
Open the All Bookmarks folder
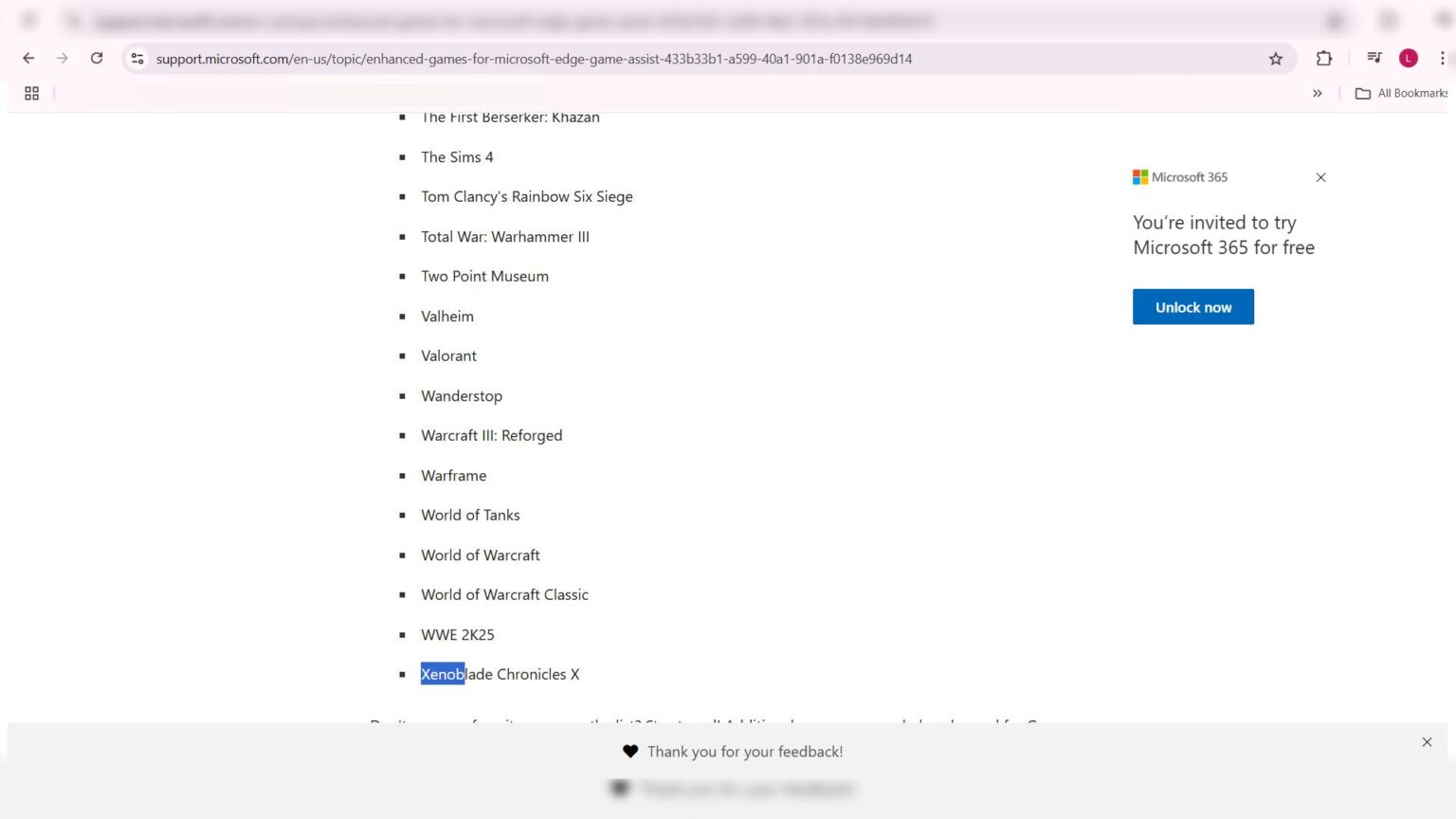coord(1402,93)
